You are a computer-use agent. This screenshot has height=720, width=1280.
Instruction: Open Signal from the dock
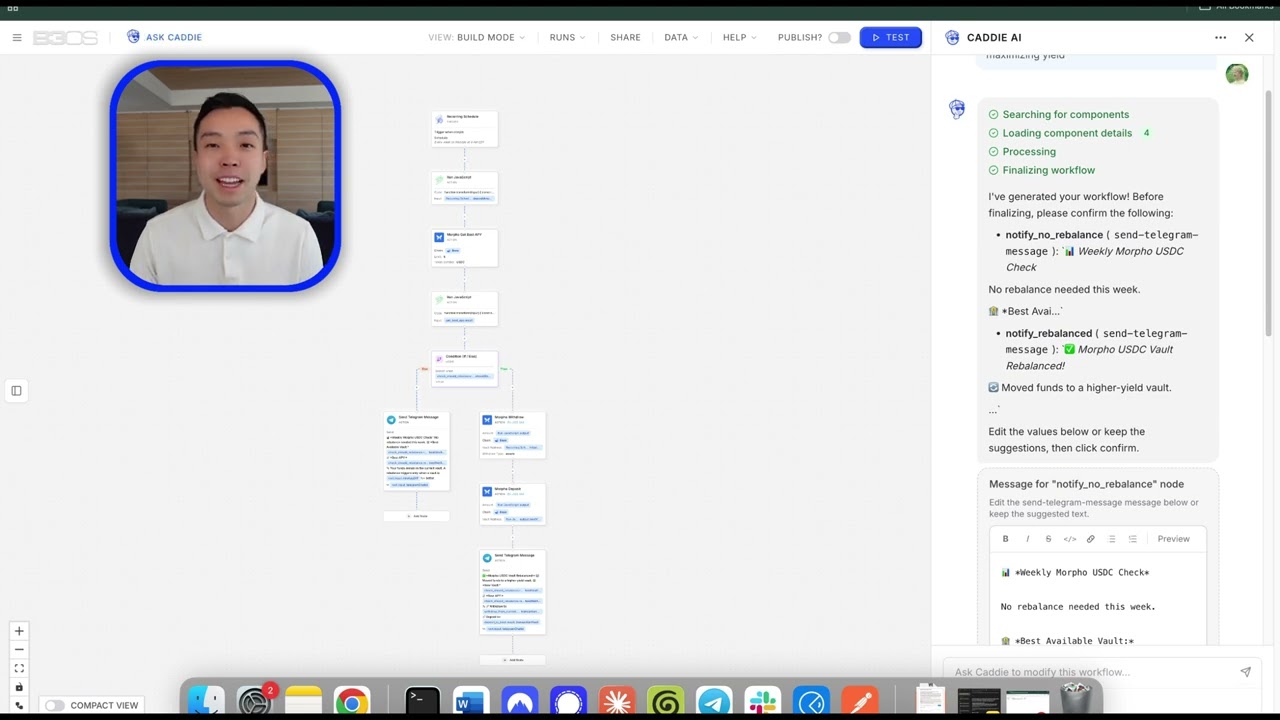tap(568, 702)
